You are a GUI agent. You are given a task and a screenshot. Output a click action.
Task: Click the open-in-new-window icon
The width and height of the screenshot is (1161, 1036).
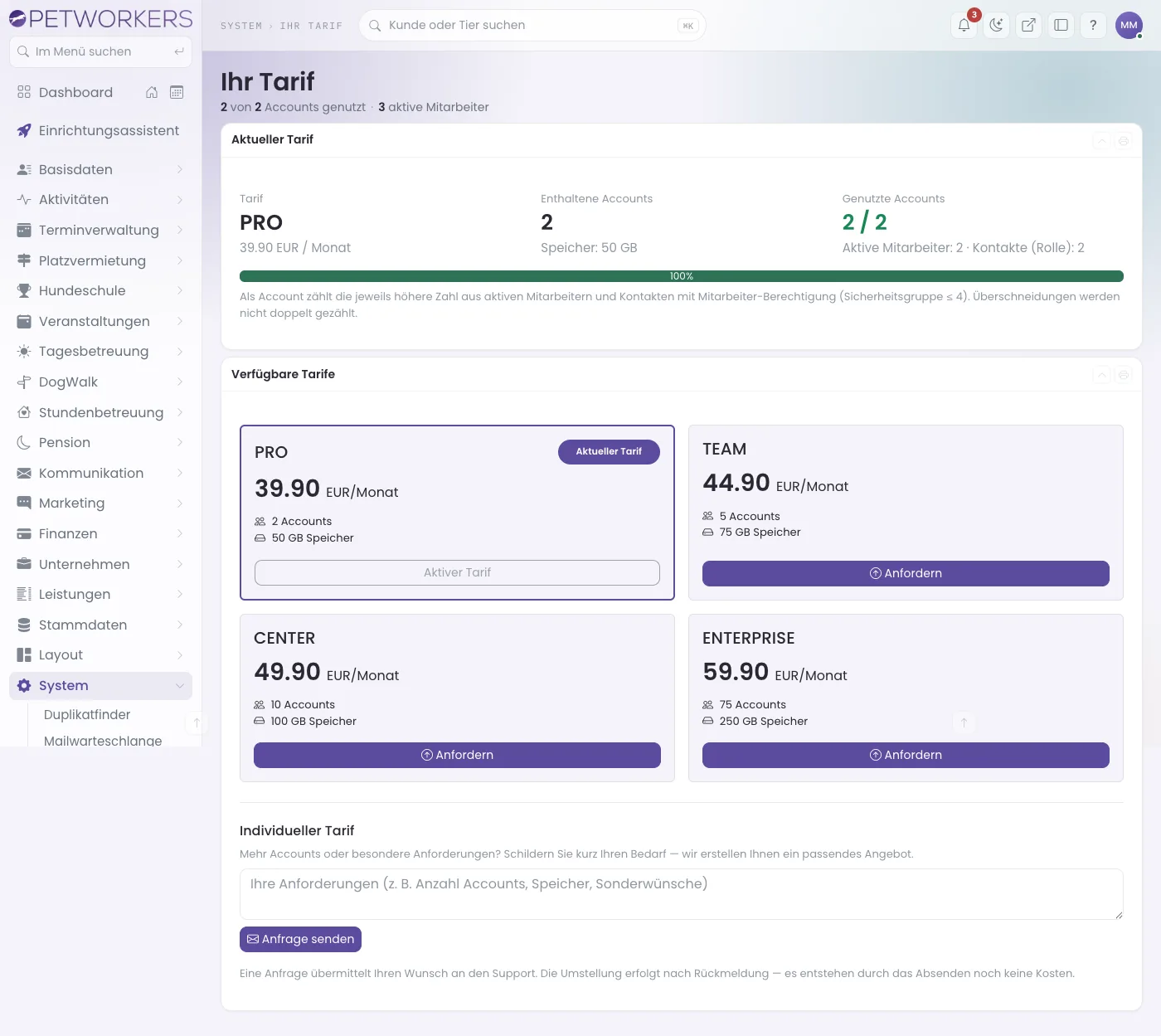[x=1028, y=25]
